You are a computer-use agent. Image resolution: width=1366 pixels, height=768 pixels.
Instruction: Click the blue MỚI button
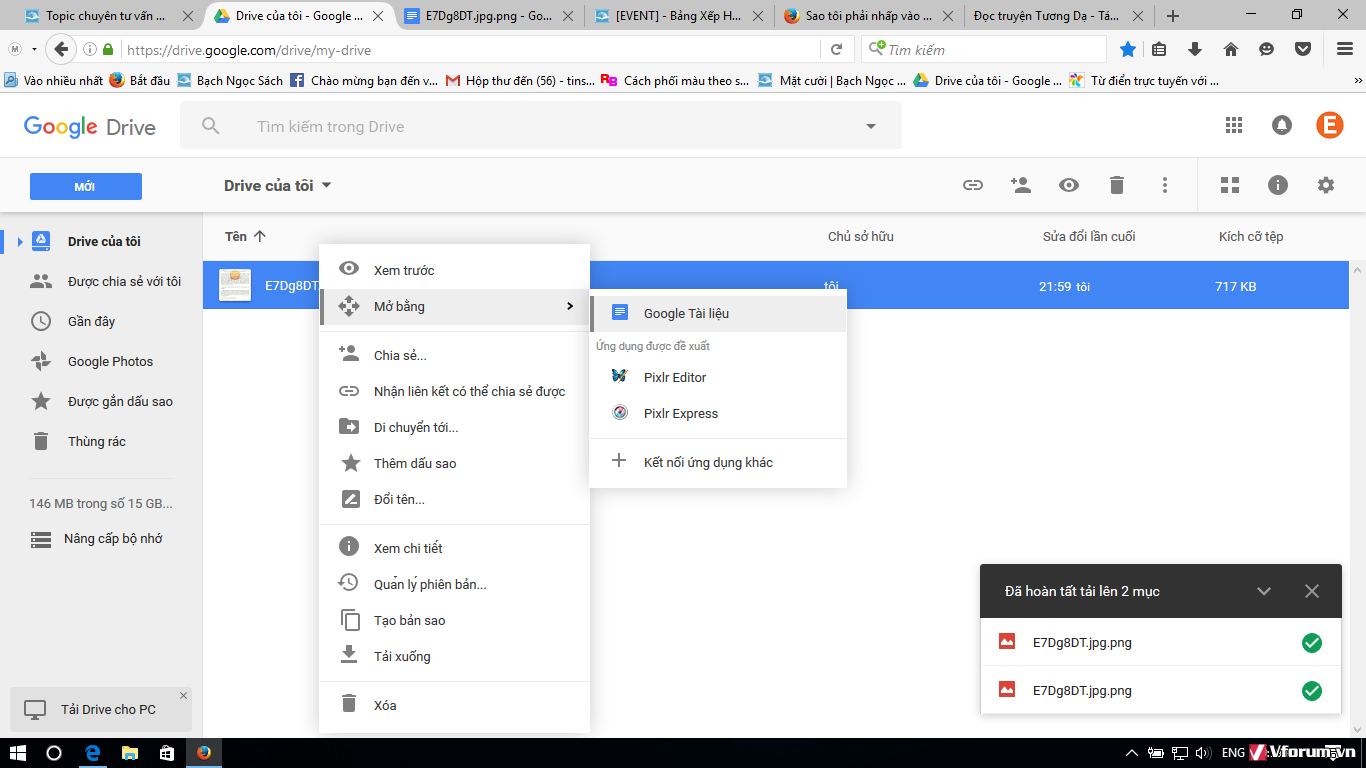[86, 187]
